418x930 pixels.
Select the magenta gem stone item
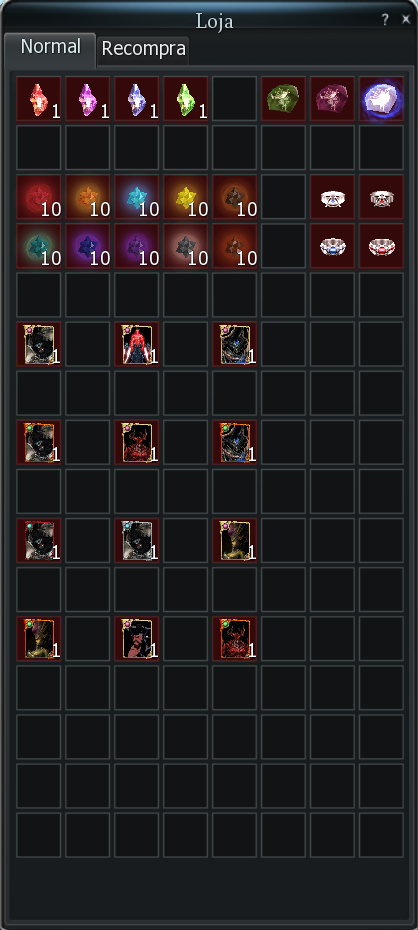tap(333, 98)
